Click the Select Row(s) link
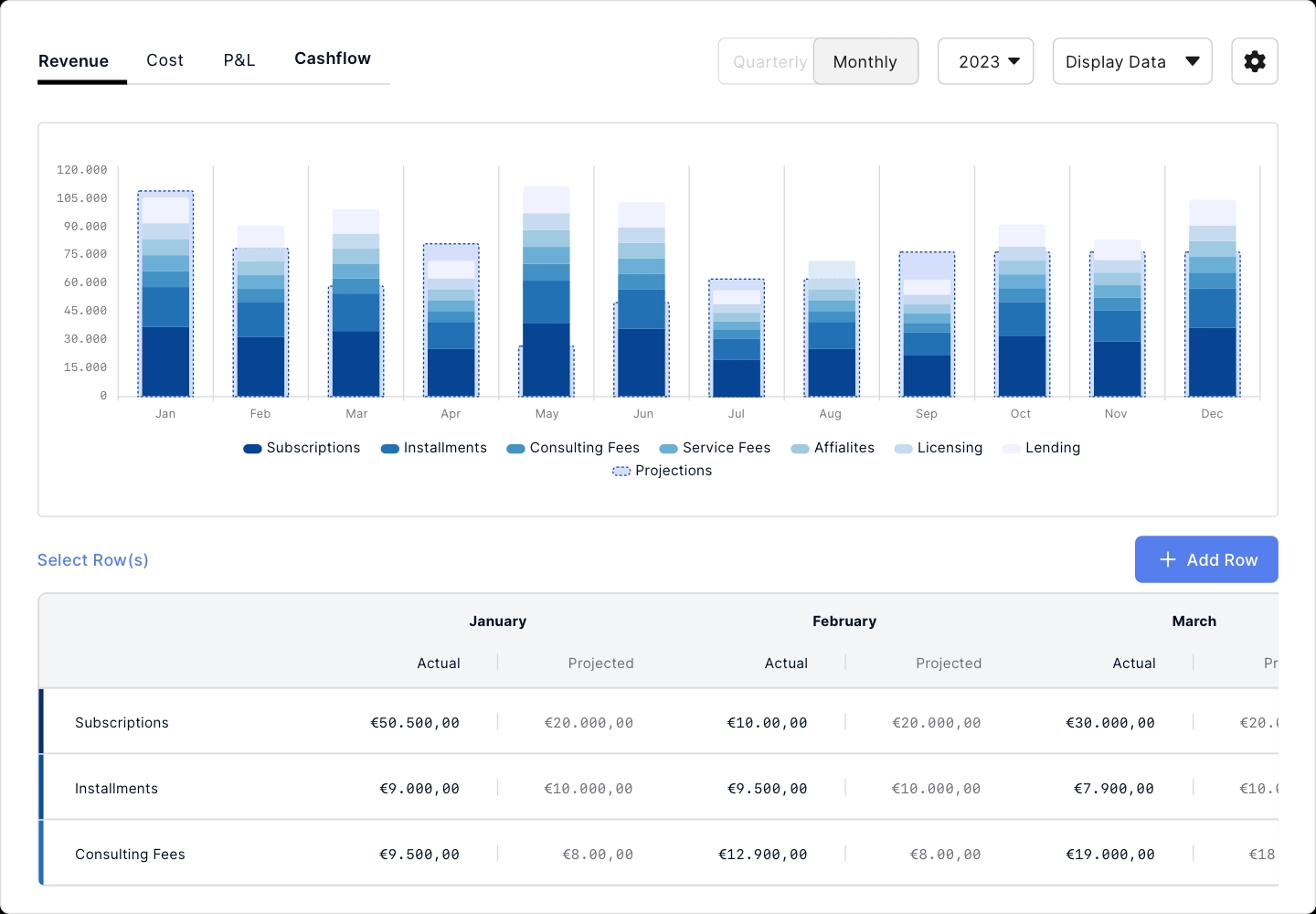Screen dimensions: 1316x914 click(92, 559)
